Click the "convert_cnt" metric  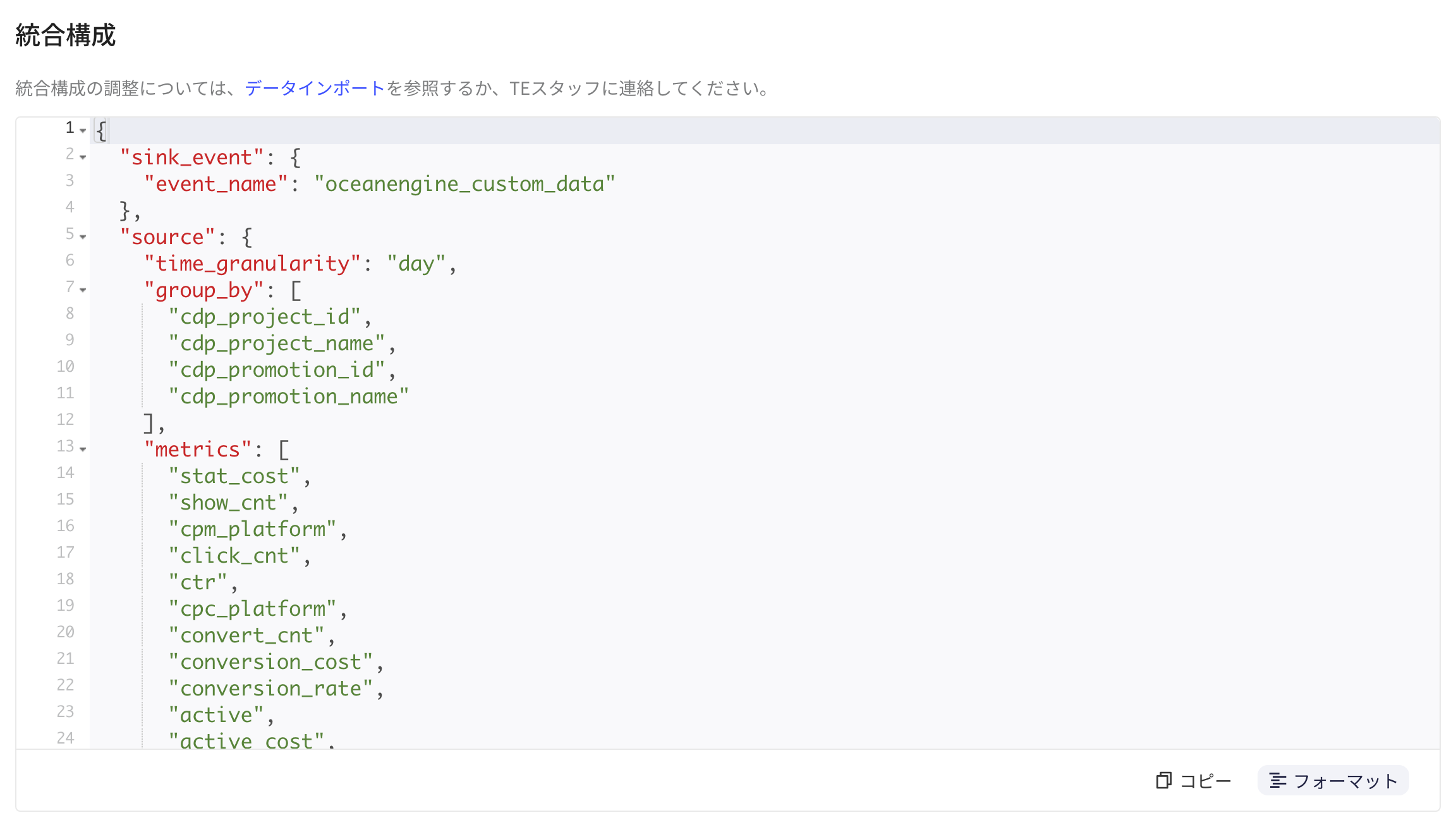tap(246, 635)
